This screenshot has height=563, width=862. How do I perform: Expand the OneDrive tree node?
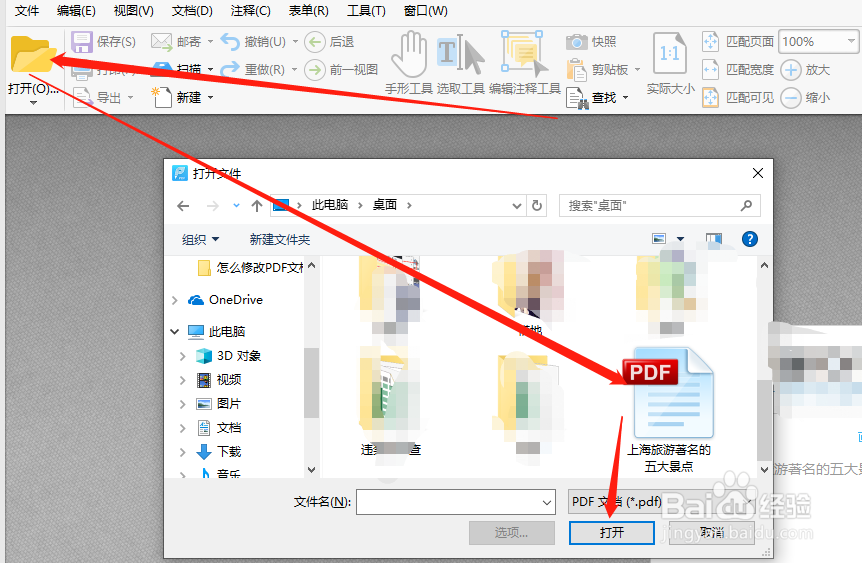tap(175, 300)
